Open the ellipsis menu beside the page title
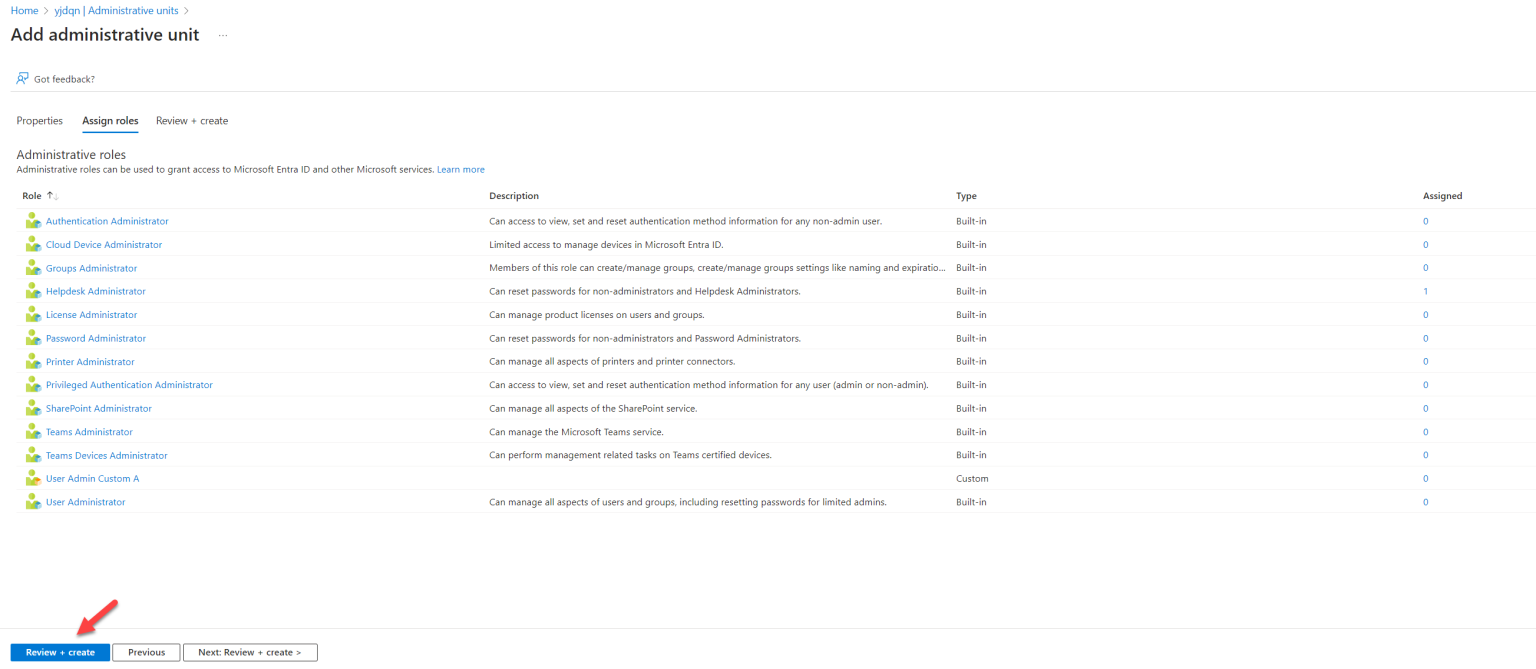1536x669 pixels. (x=222, y=36)
